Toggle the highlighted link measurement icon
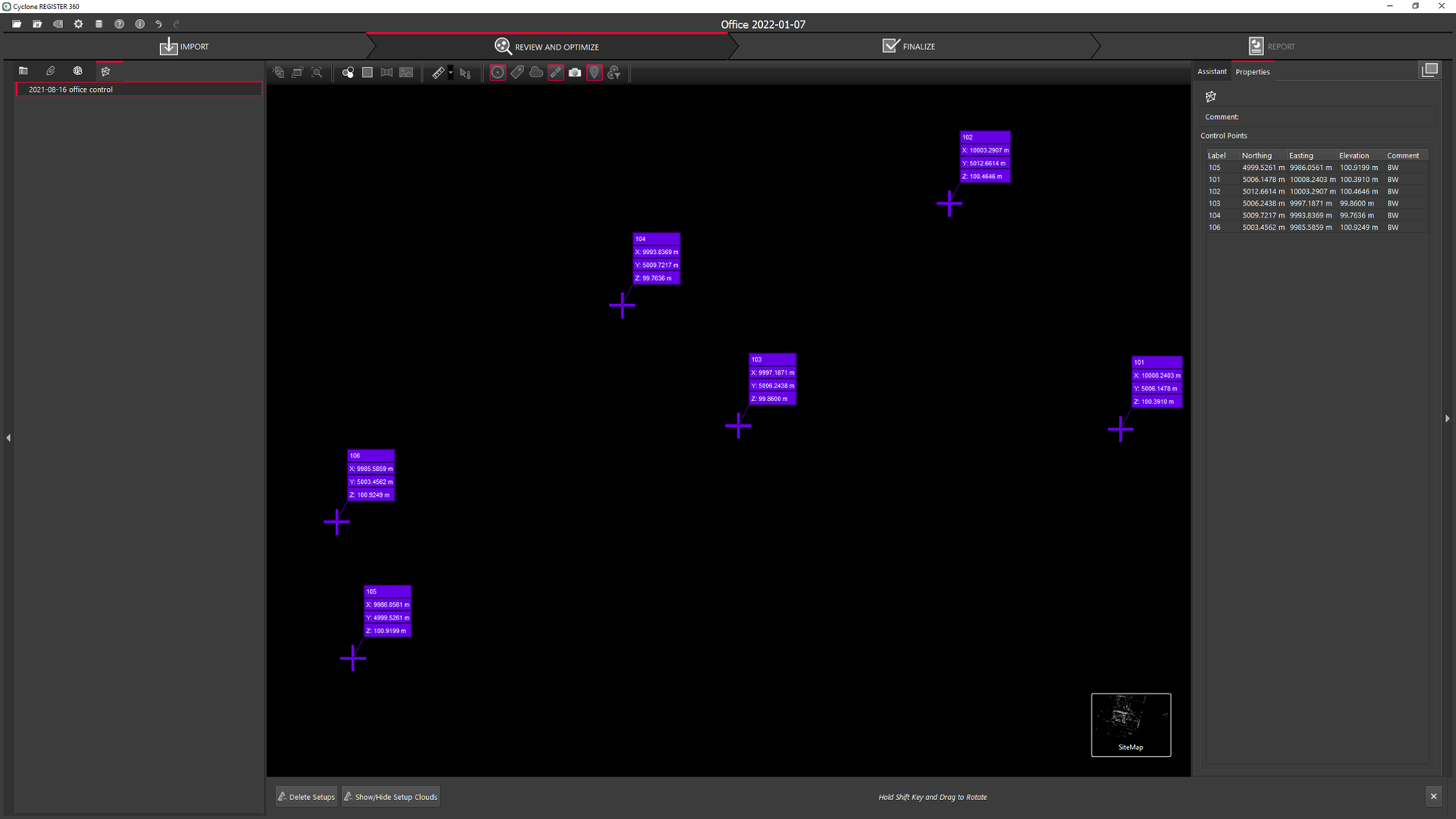Image resolution: width=1456 pixels, height=819 pixels. point(556,73)
